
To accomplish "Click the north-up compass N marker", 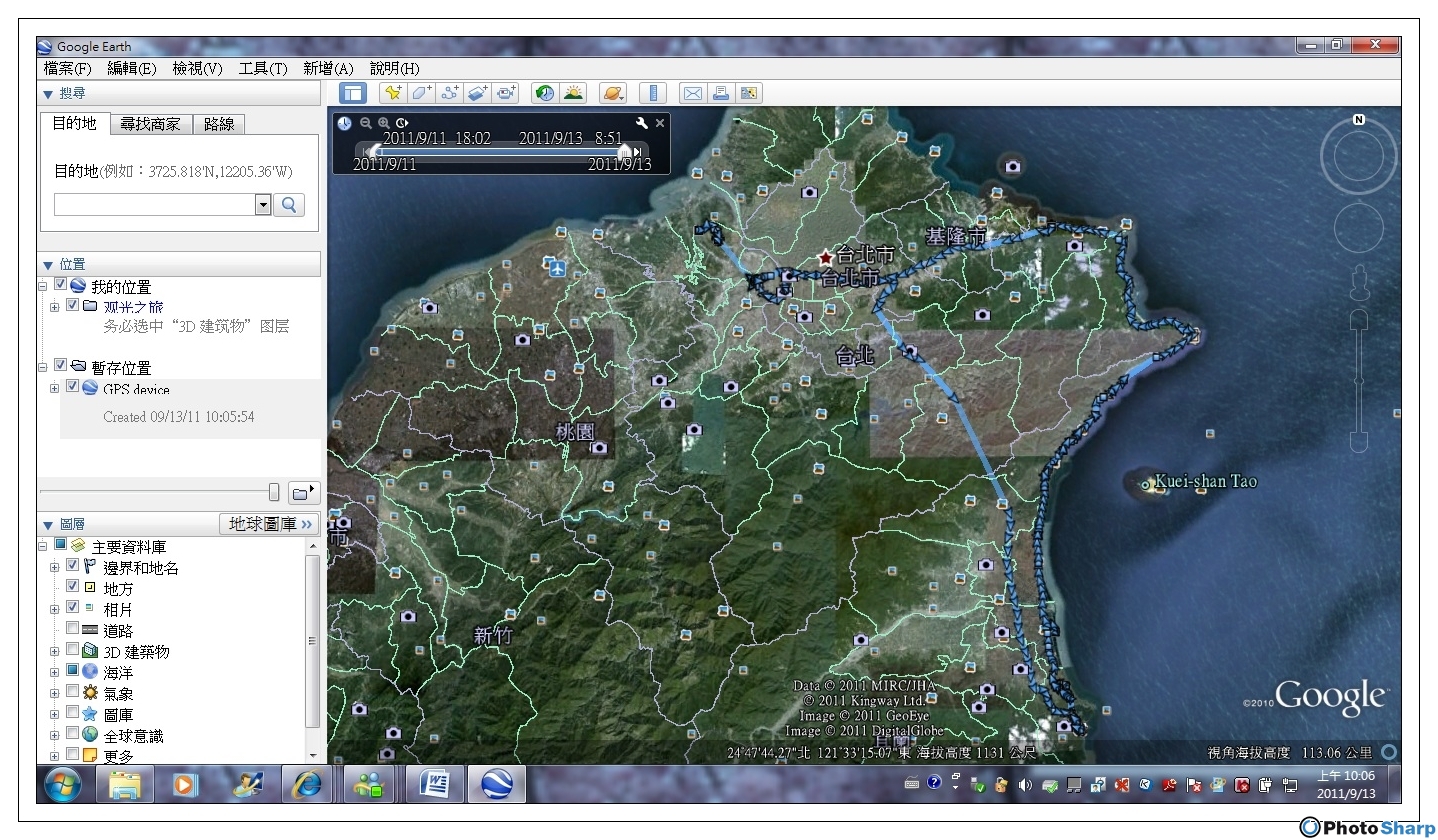I will [x=1359, y=120].
